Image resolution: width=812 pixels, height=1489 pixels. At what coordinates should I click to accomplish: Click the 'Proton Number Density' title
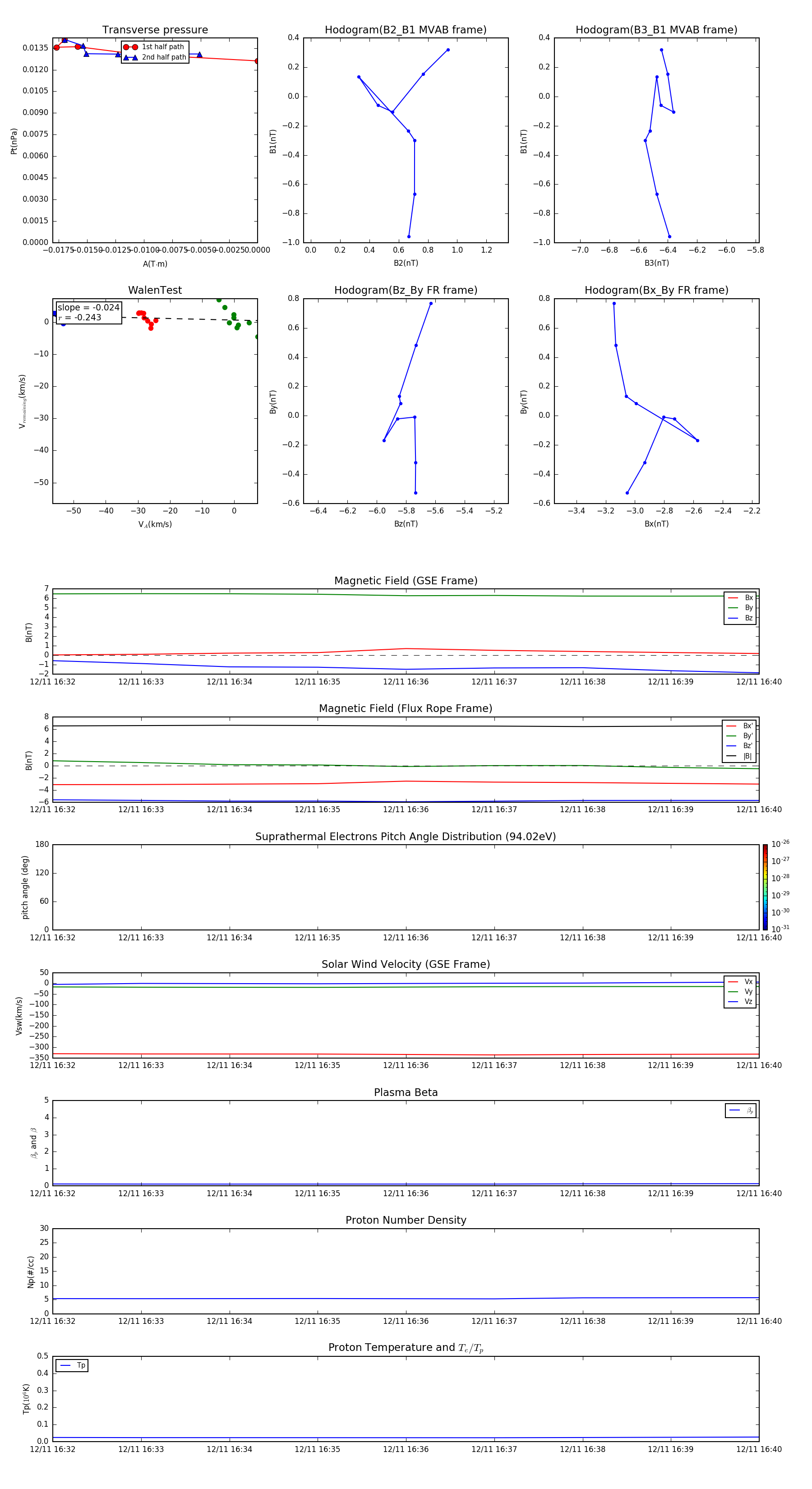click(406, 1220)
